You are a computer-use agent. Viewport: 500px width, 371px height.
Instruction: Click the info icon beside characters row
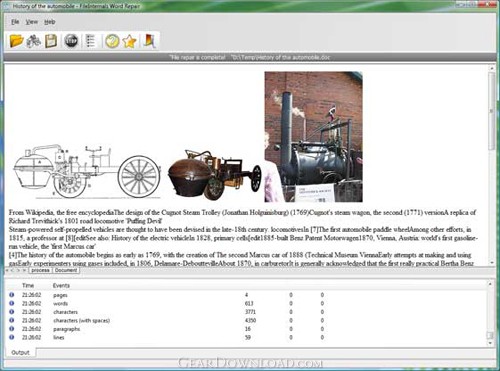point(12,312)
